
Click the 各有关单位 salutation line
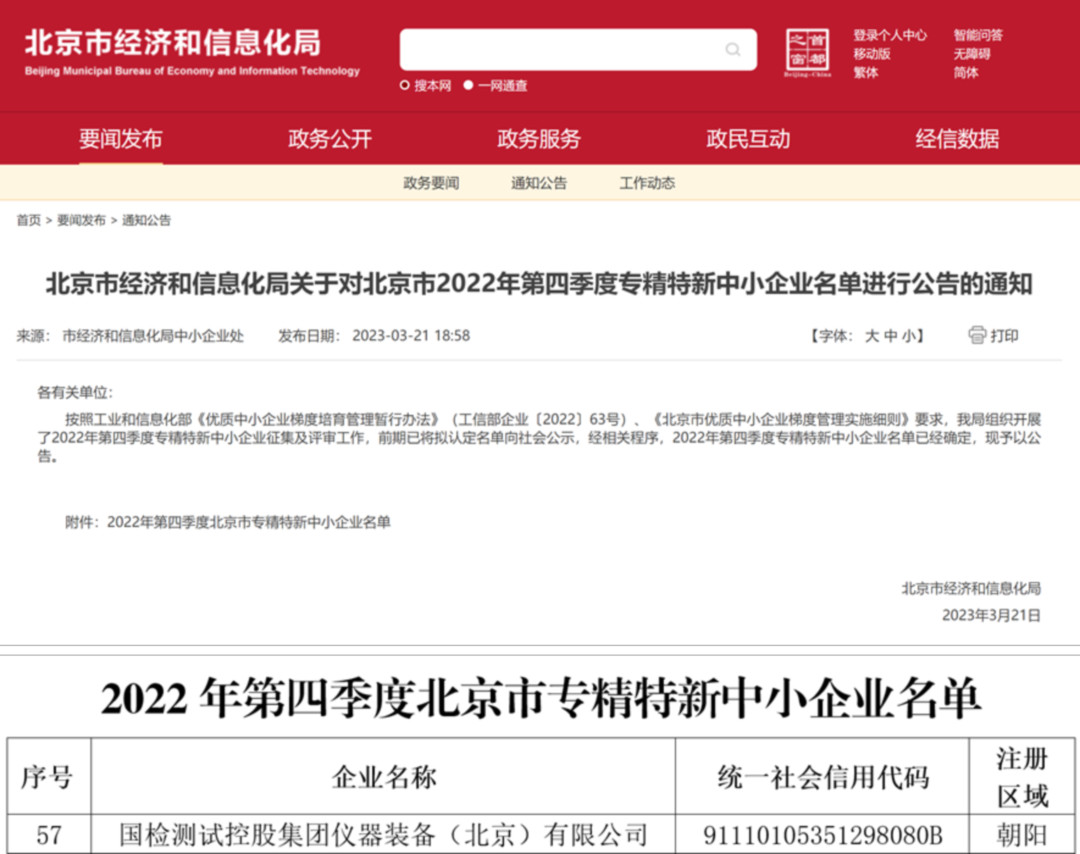coord(75,393)
